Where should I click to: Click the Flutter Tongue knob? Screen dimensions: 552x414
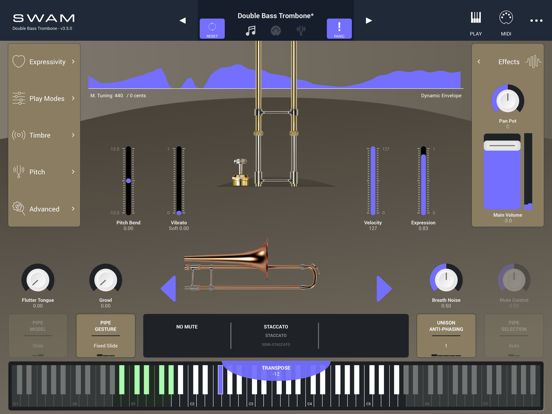38,280
